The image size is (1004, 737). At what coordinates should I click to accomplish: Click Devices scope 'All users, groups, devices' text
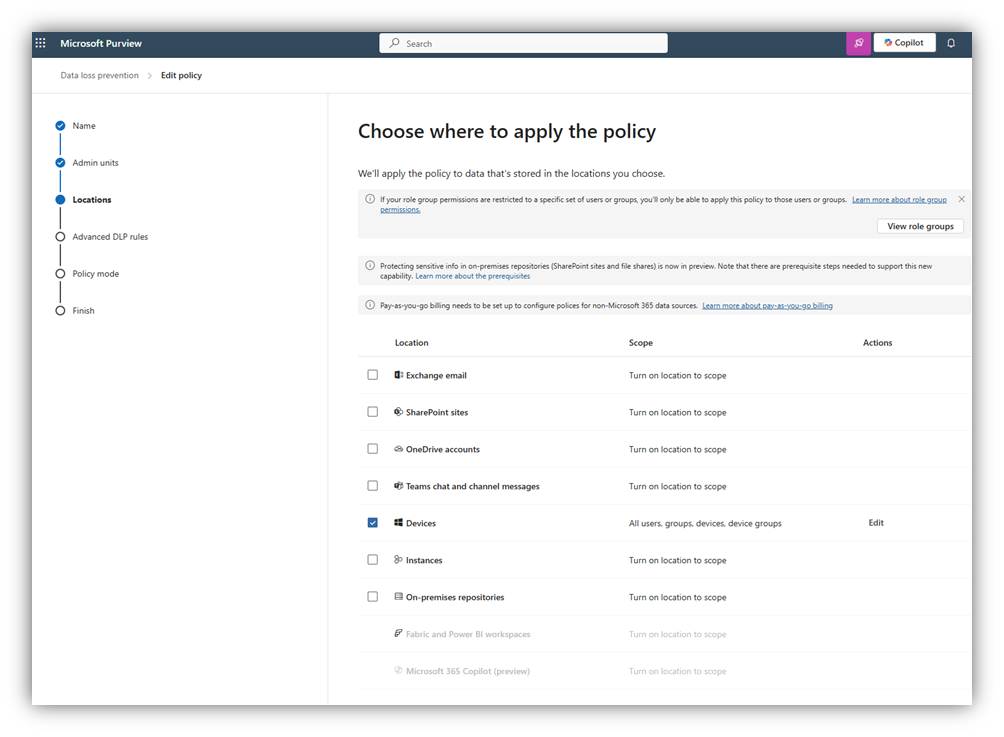tap(705, 523)
